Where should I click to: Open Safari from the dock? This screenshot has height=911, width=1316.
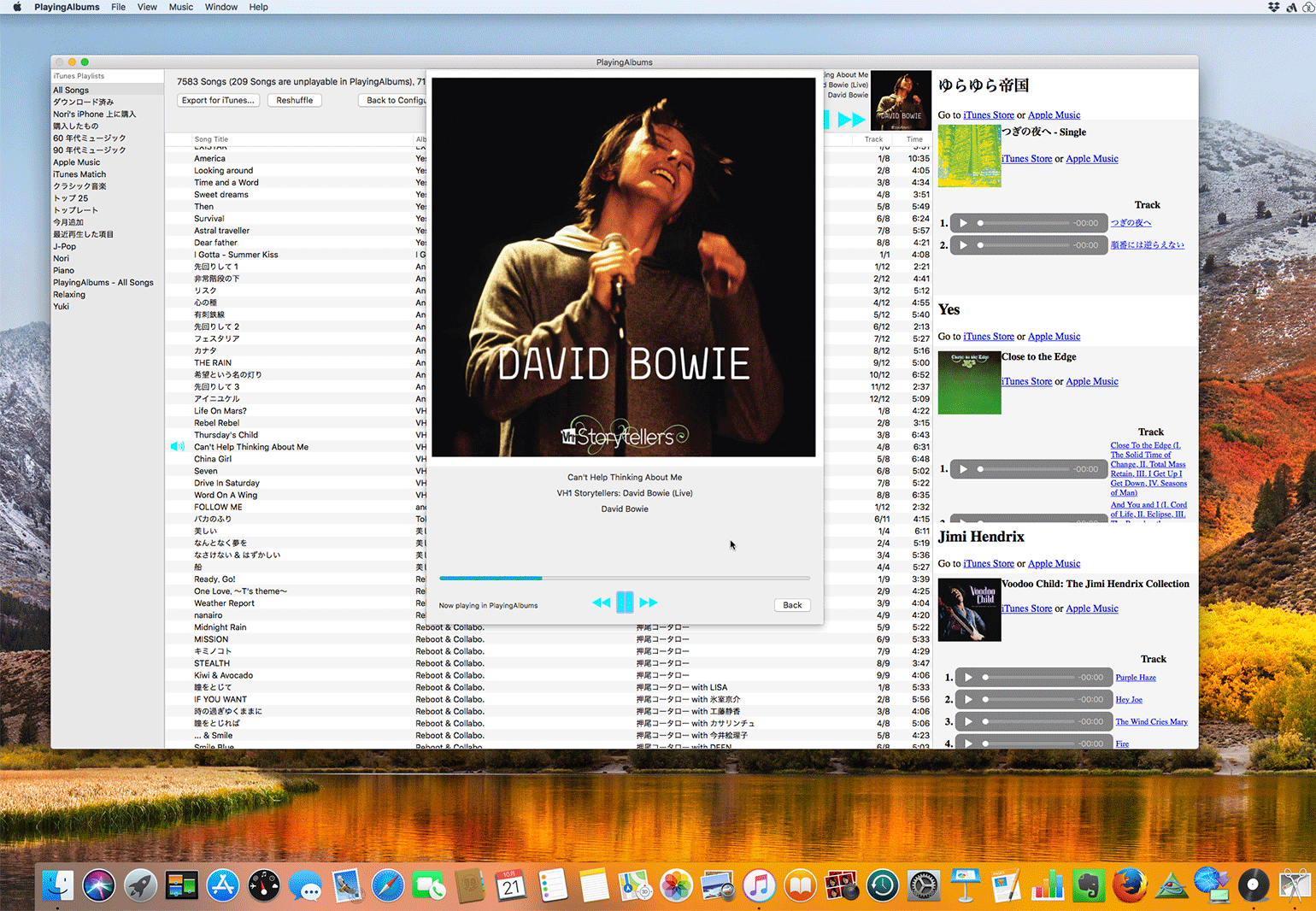pos(387,885)
